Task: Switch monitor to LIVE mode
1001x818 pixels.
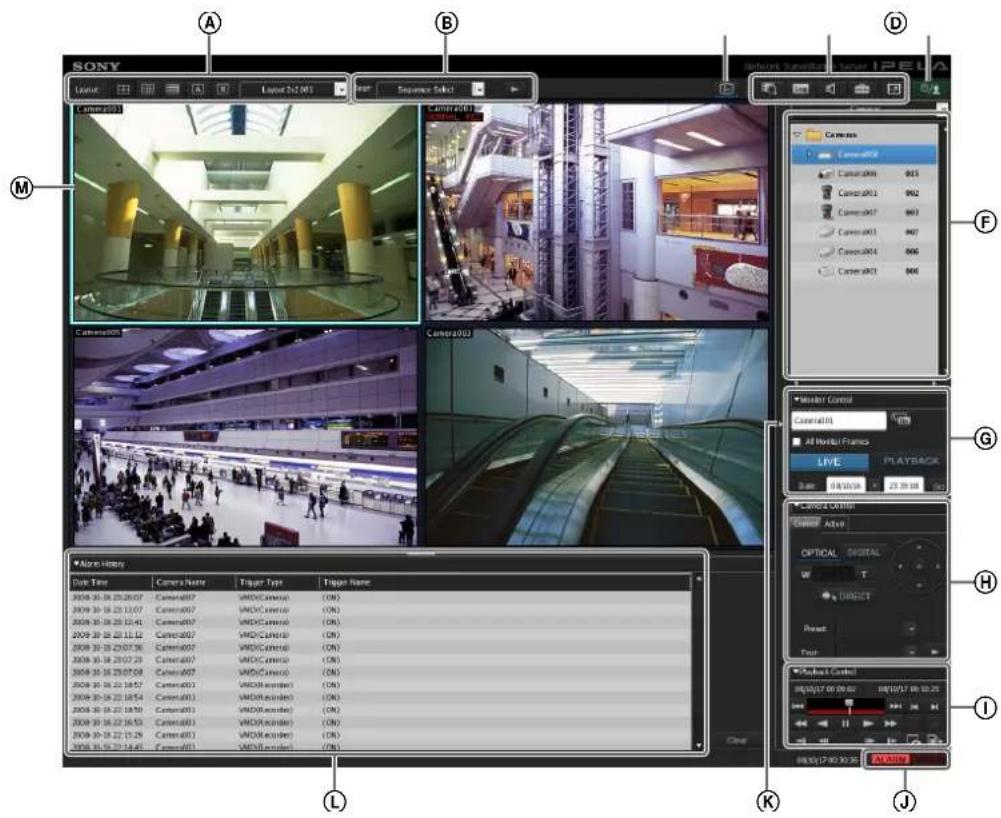Action: point(829,462)
